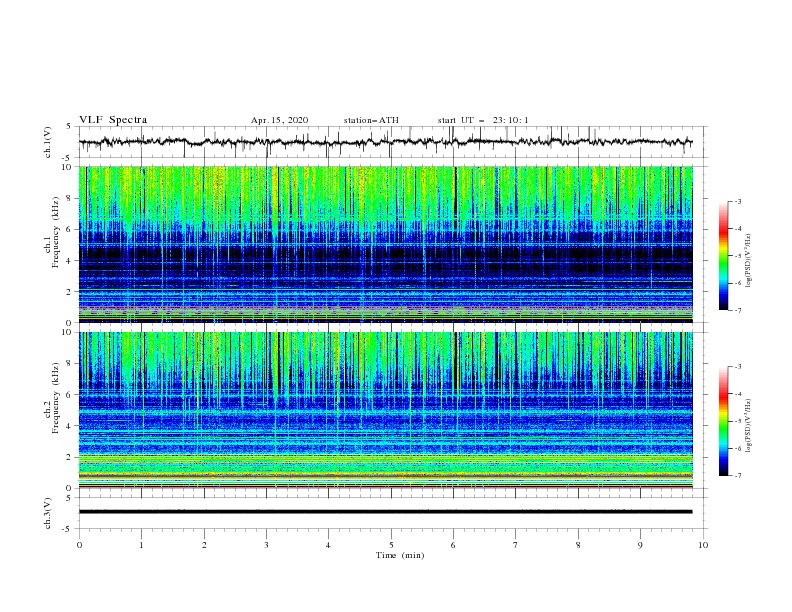Screen dimensions: 792x612
Task: Click the "log(PSD)(V²/Hz)" label beside ch.1 color bar
Action: 748,261
